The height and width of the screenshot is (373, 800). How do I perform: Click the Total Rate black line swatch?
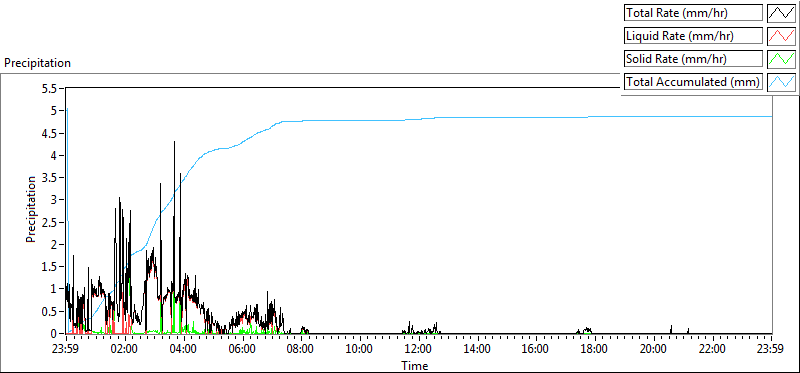[x=781, y=13]
